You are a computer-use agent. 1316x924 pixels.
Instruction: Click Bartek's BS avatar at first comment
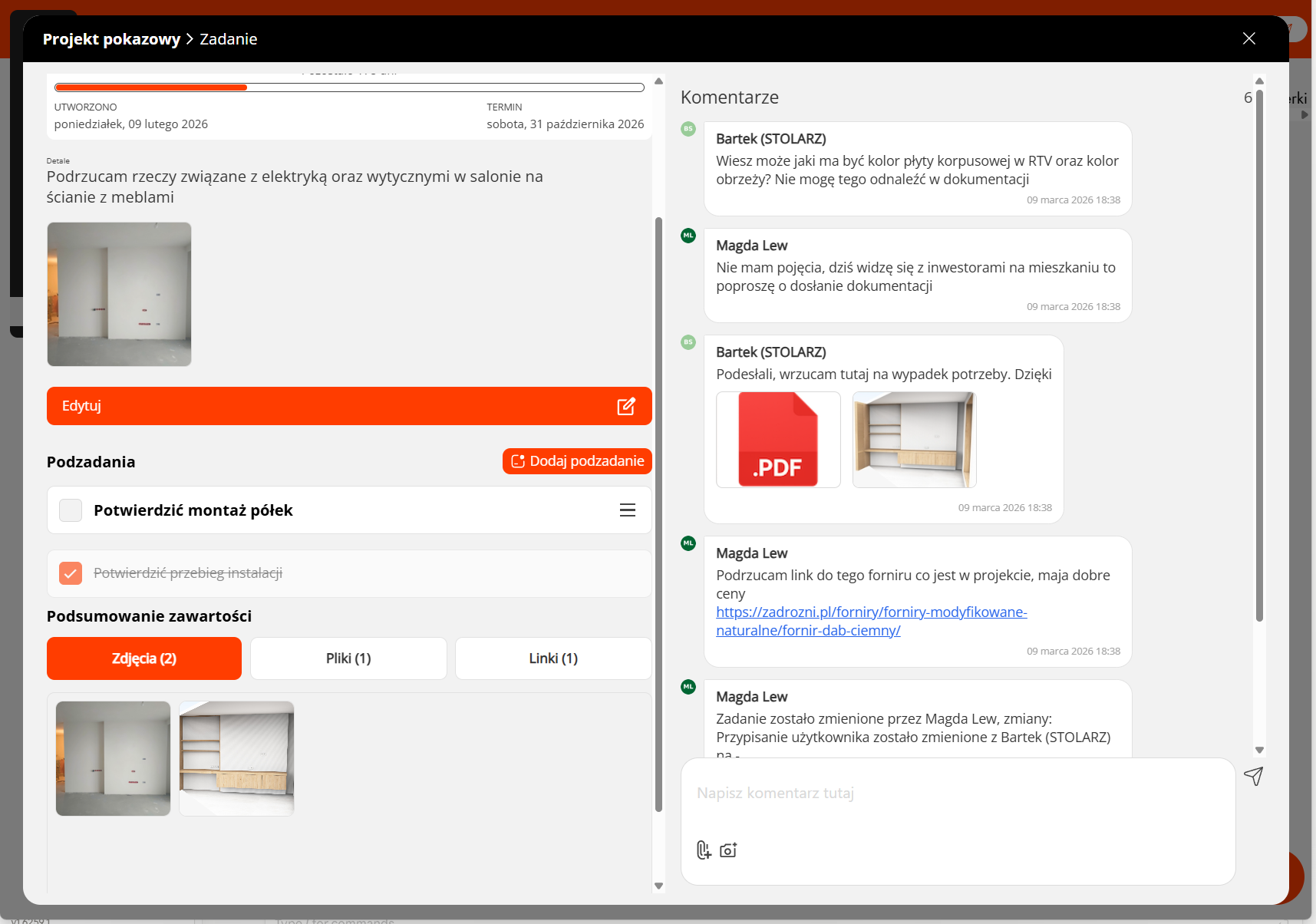(x=688, y=129)
